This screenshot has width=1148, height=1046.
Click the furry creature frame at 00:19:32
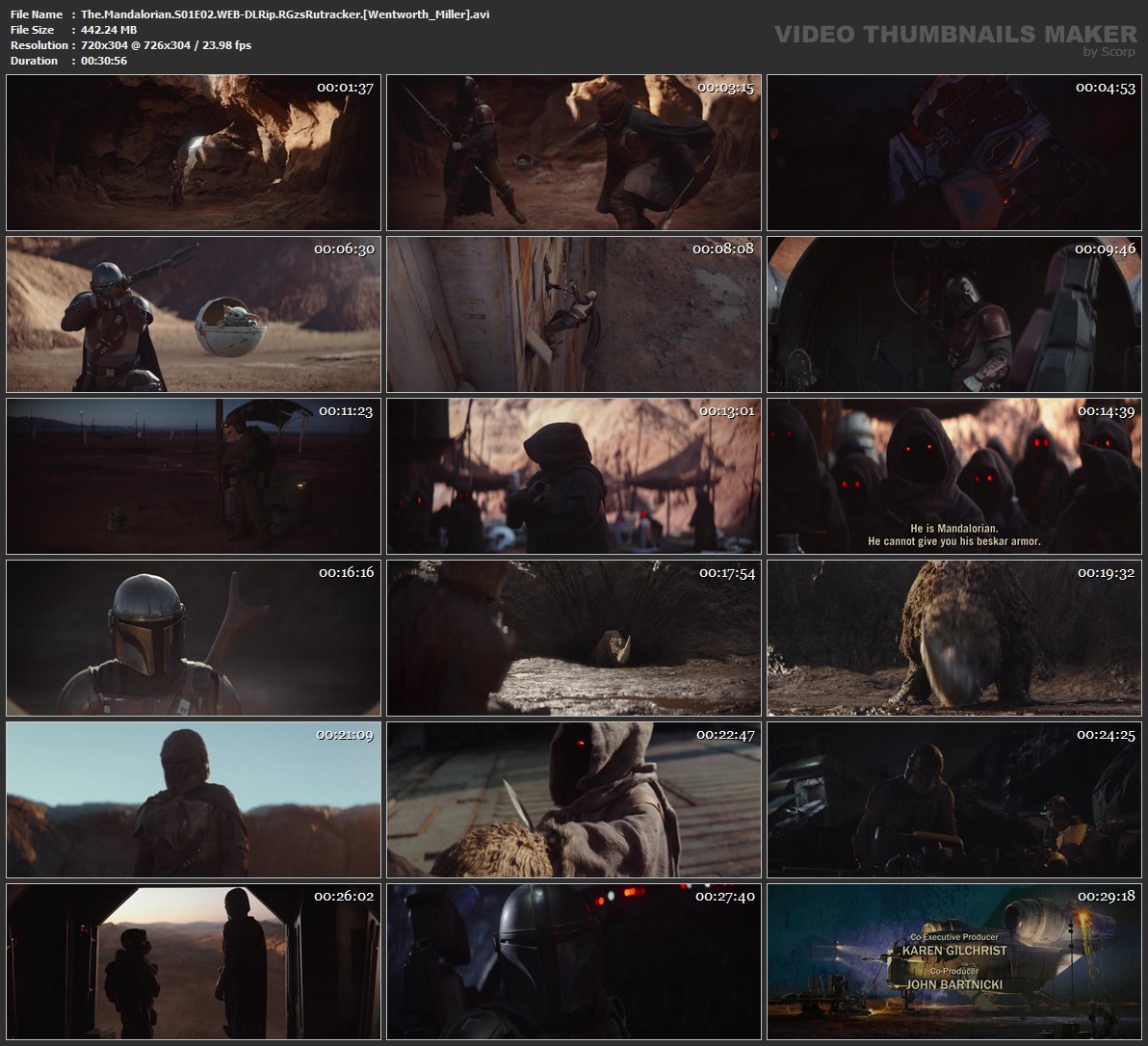click(954, 638)
